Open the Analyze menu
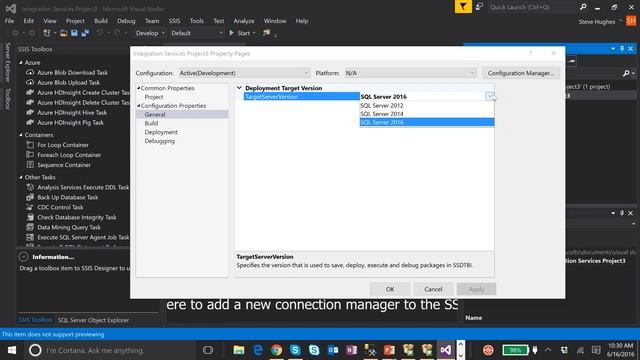Image resolution: width=640 pixels, height=360 pixels. pyautogui.click(x=244, y=21)
